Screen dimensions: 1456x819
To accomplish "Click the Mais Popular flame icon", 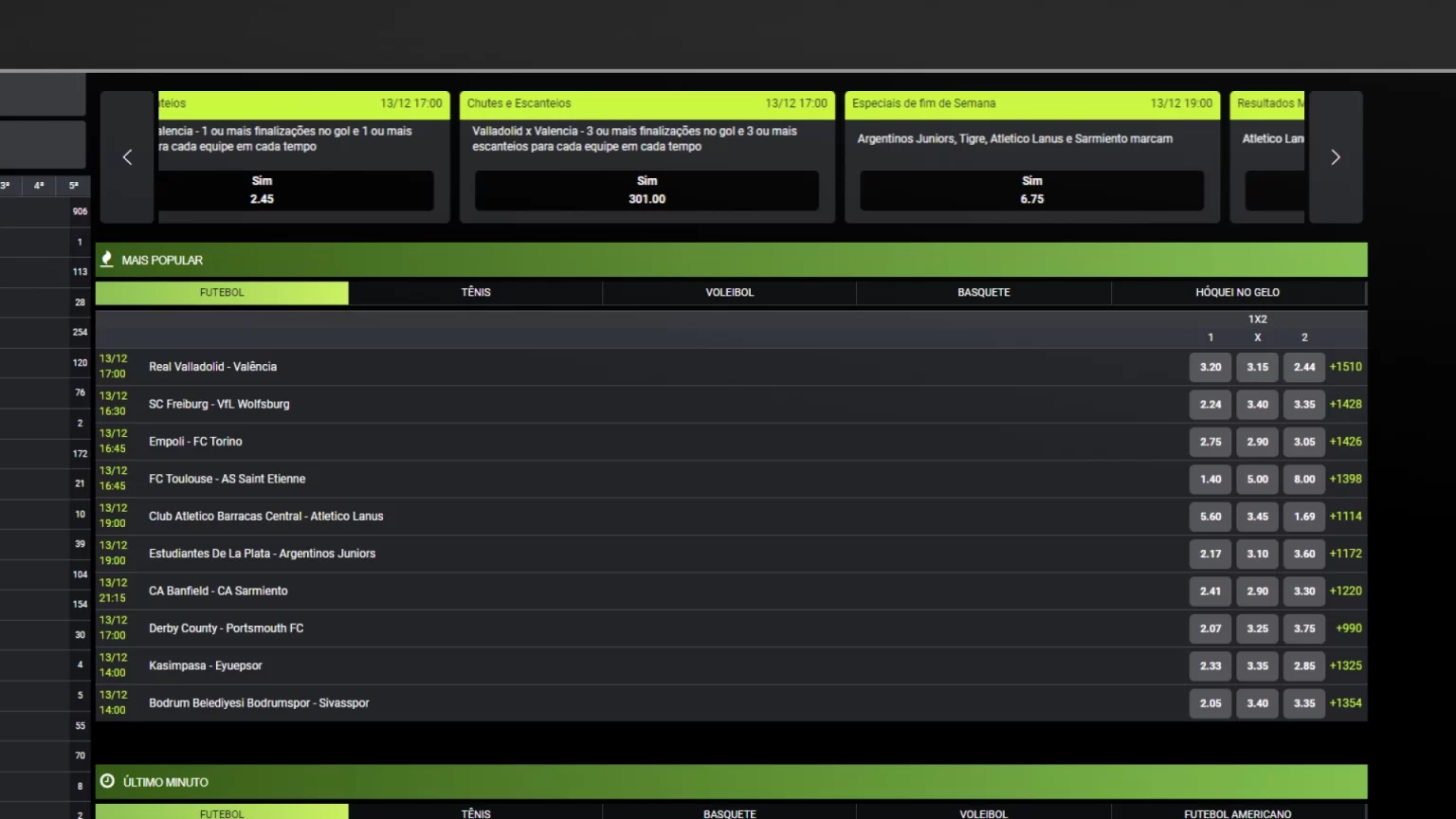I will click(107, 259).
